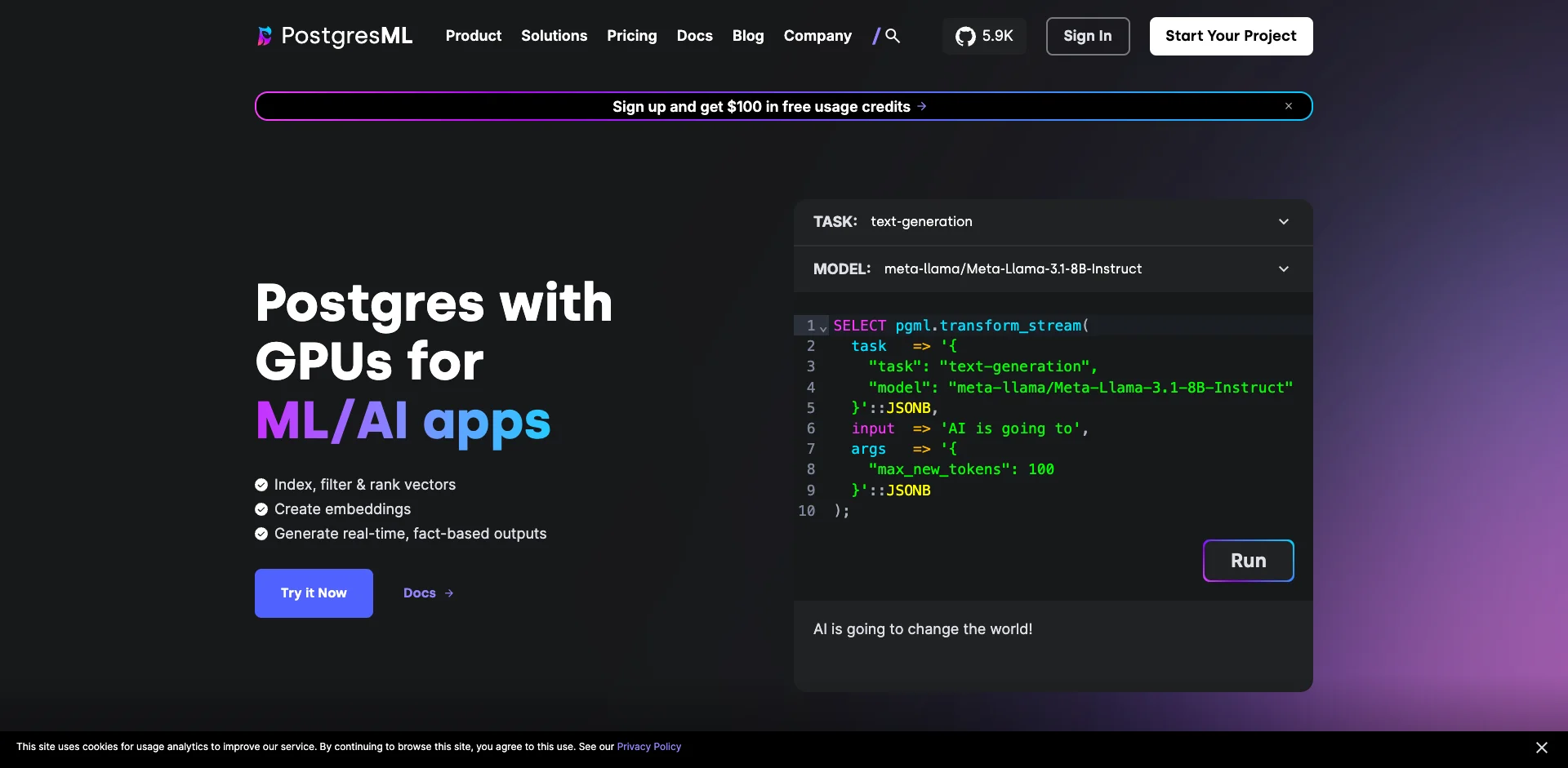Collapse code fold arrow on line 1

(823, 327)
